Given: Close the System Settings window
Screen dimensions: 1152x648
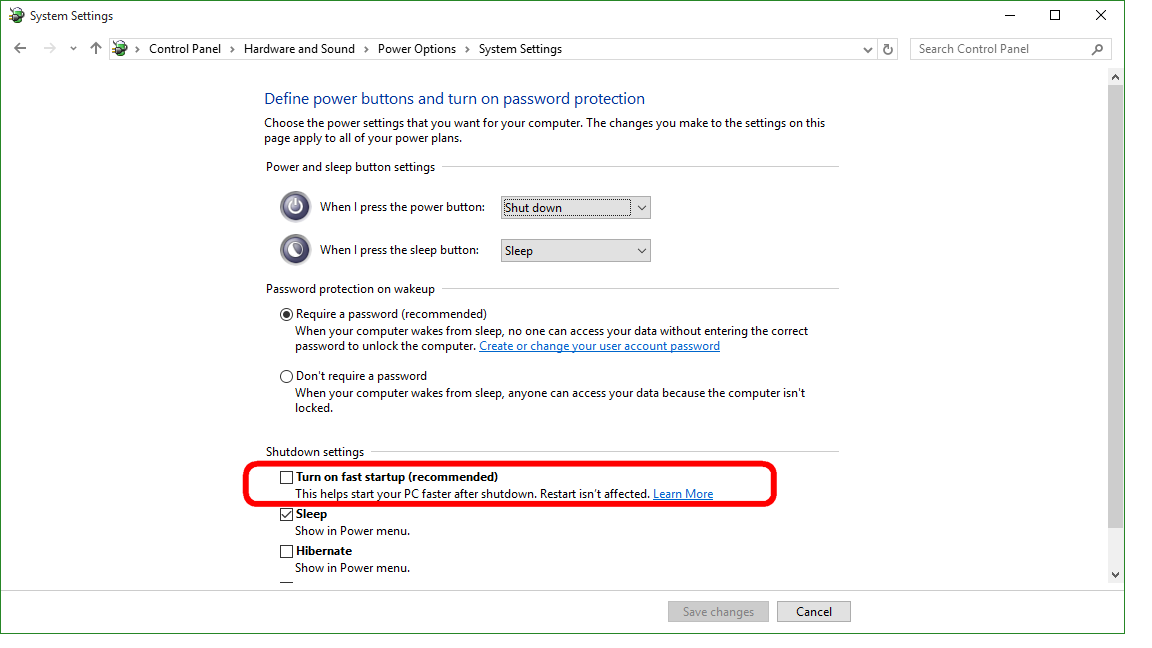Looking at the screenshot, I should (x=1101, y=15).
